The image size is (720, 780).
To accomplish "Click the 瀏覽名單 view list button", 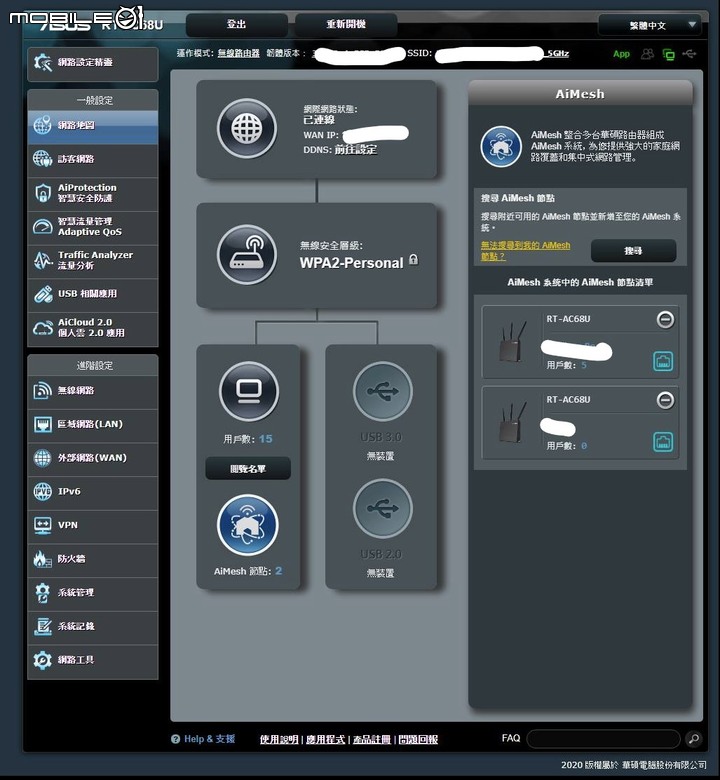I will [x=248, y=469].
